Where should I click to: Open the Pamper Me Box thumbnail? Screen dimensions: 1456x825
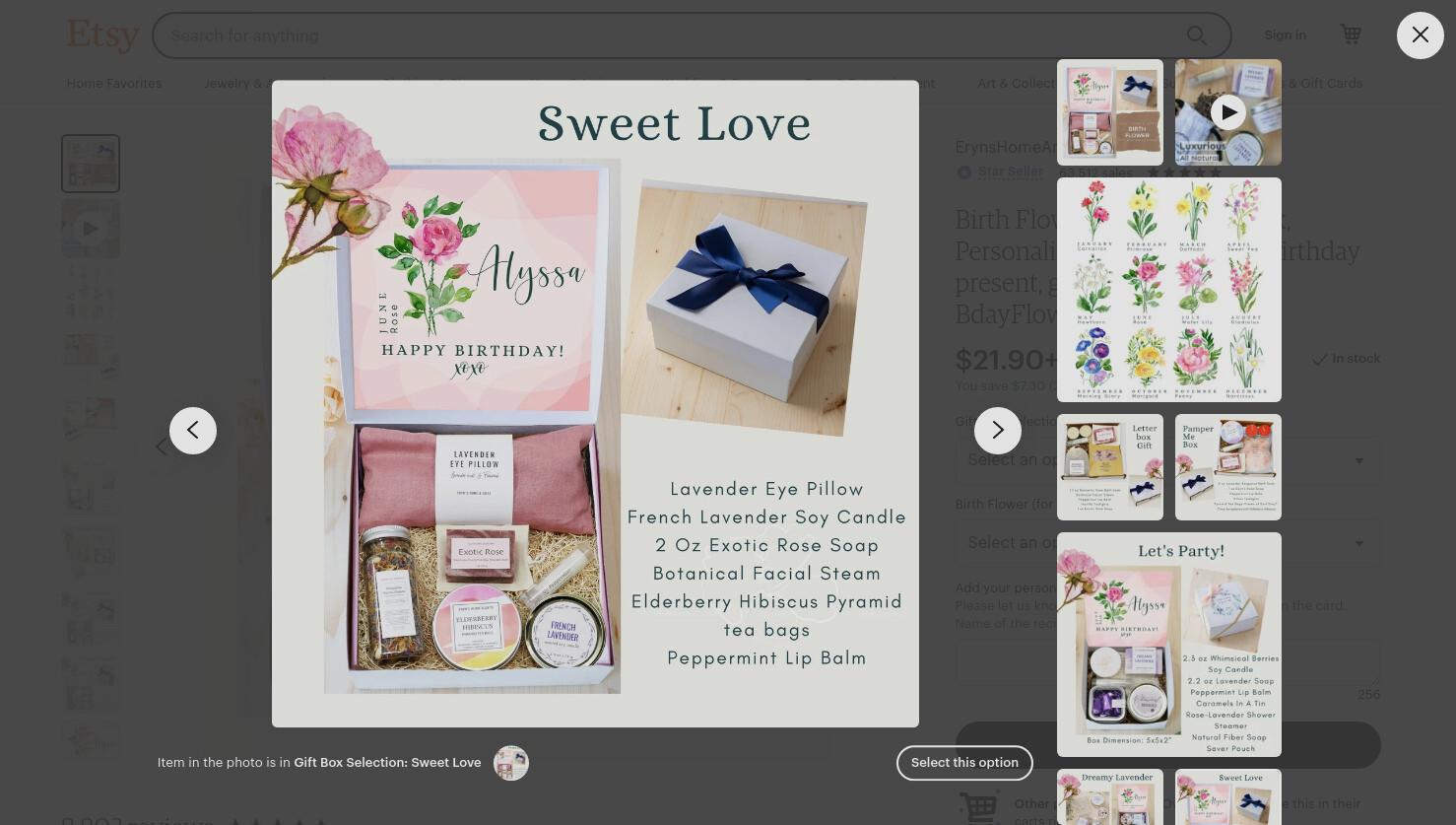pos(1228,467)
